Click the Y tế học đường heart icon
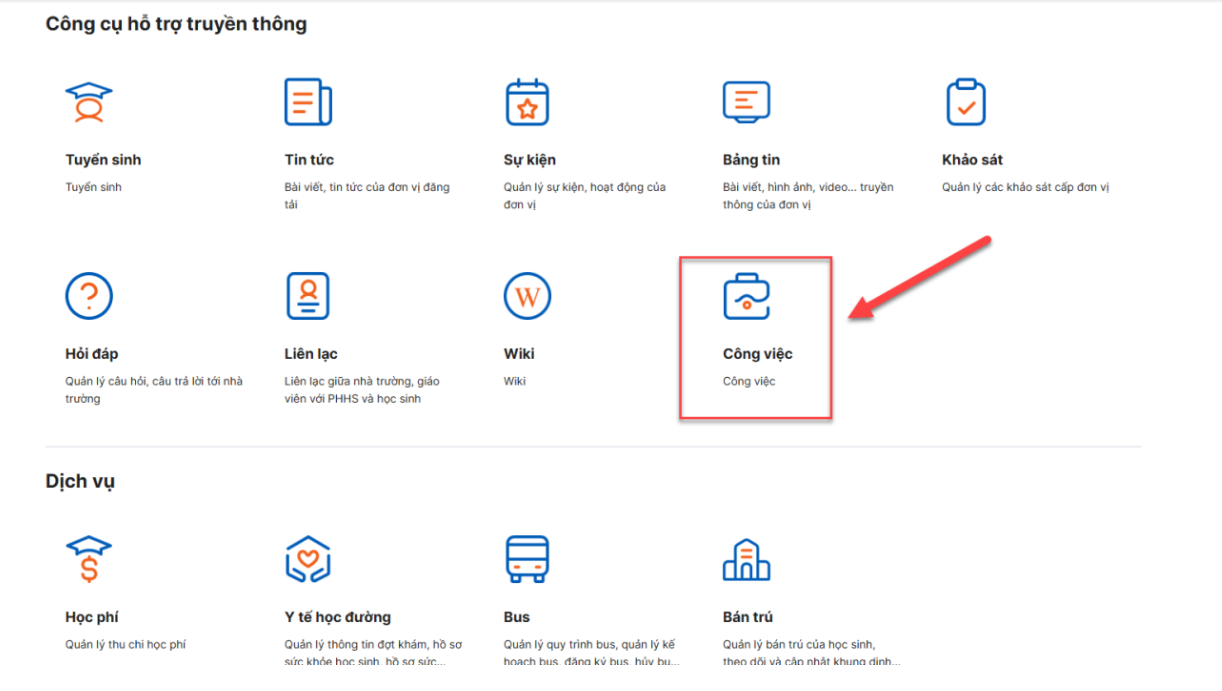The height and width of the screenshot is (691, 1222). (x=308, y=559)
